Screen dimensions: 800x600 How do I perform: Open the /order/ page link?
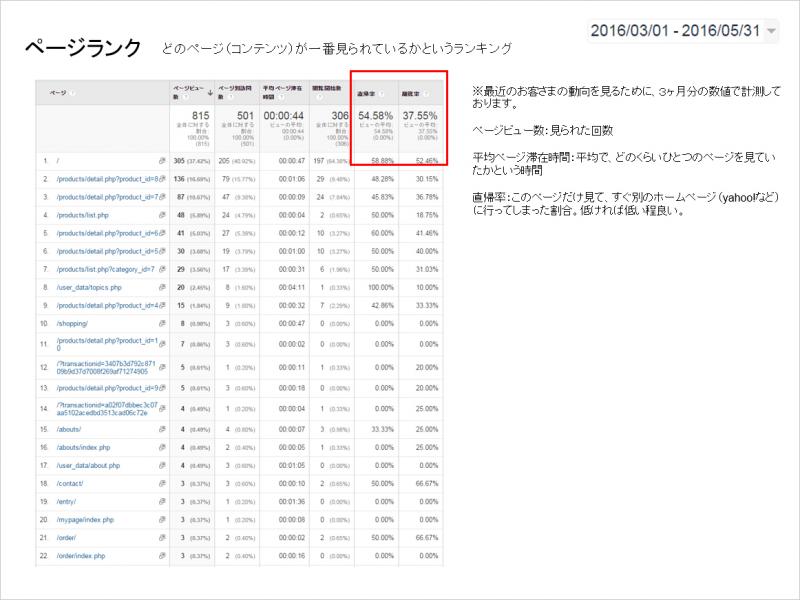pyautogui.click(x=66, y=538)
